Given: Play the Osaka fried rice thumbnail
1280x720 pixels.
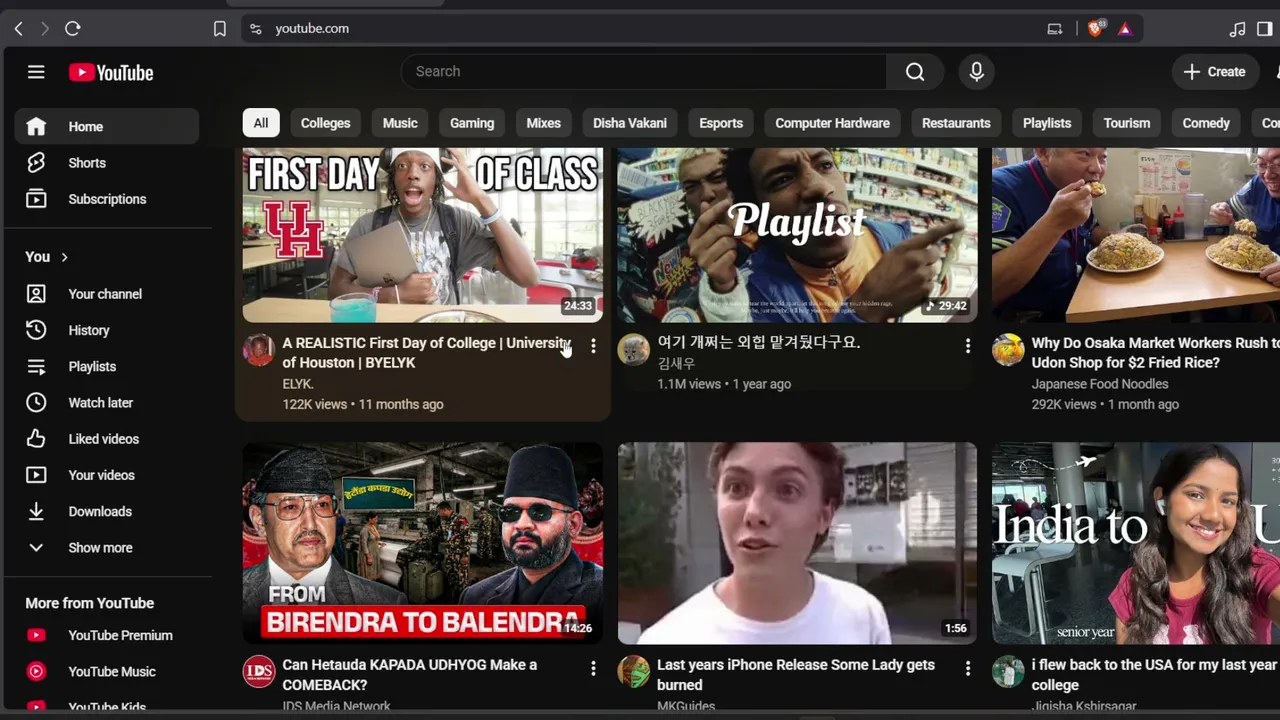Looking at the screenshot, I should point(1136,235).
